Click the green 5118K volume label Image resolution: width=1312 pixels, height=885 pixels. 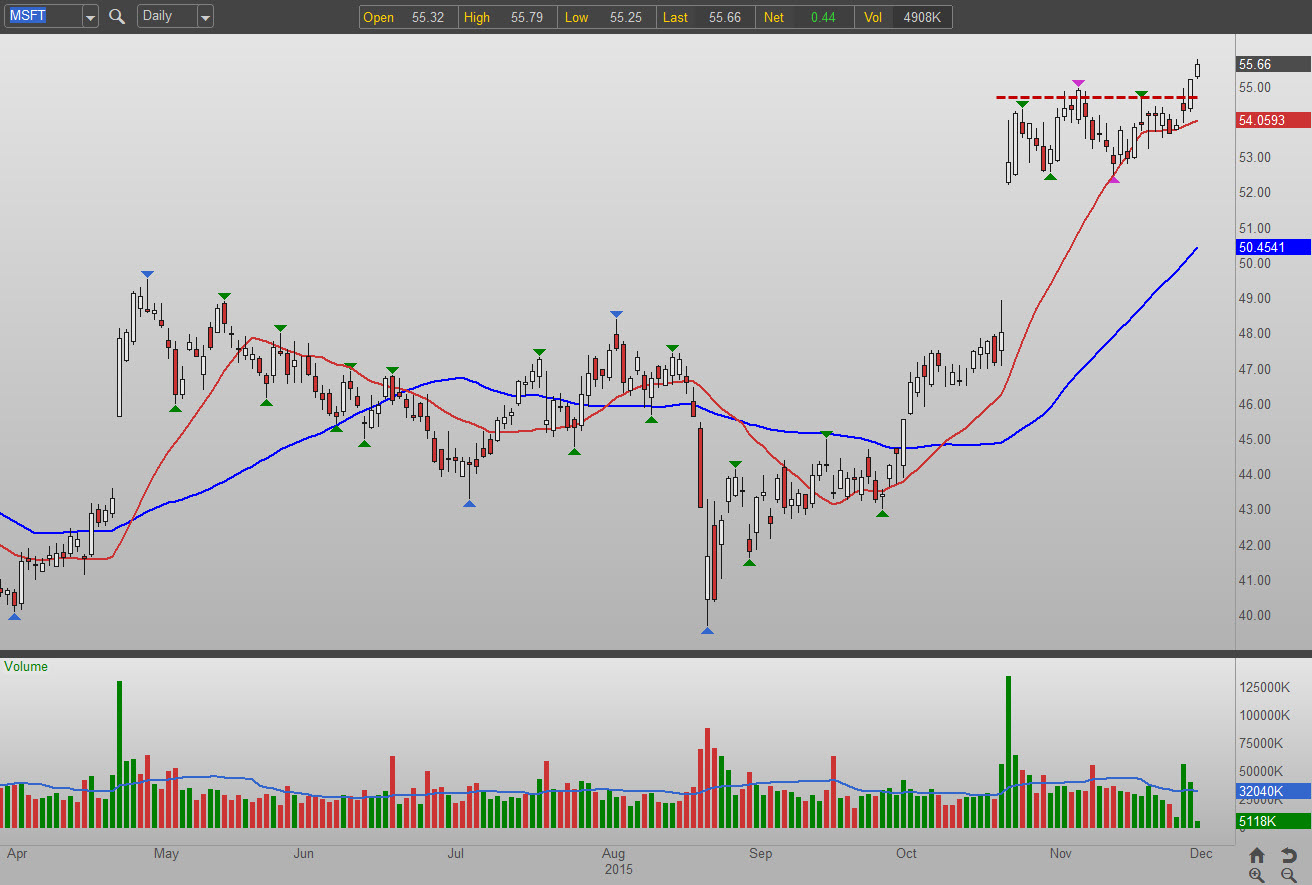point(1273,822)
